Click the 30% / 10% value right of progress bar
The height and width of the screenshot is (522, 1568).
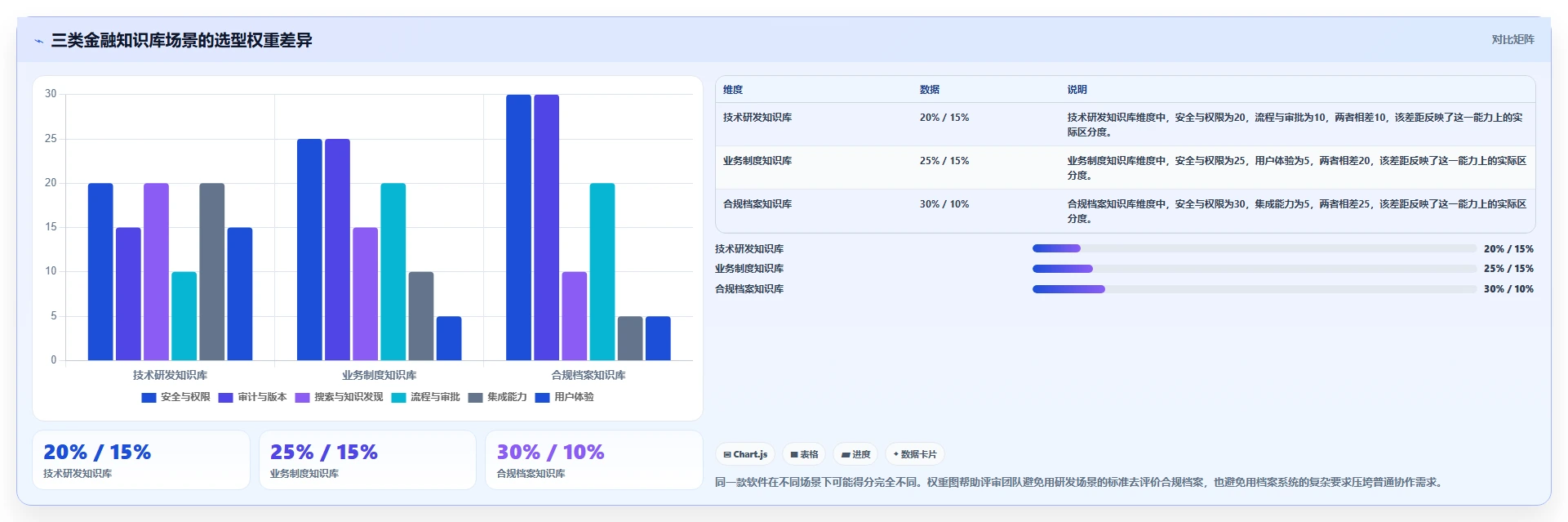tap(1508, 289)
